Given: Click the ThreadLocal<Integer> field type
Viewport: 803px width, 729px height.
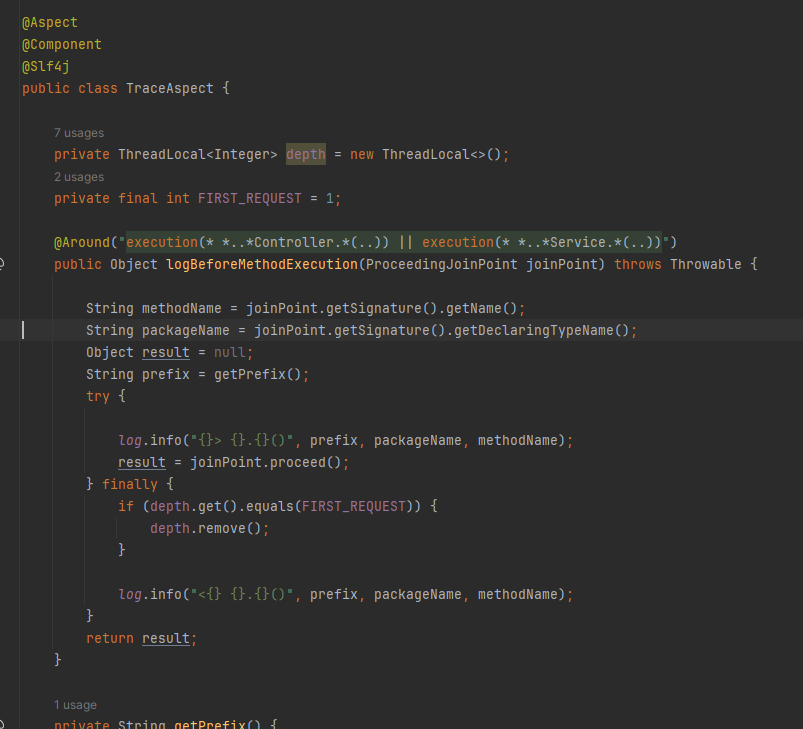Looking at the screenshot, I should tap(198, 155).
